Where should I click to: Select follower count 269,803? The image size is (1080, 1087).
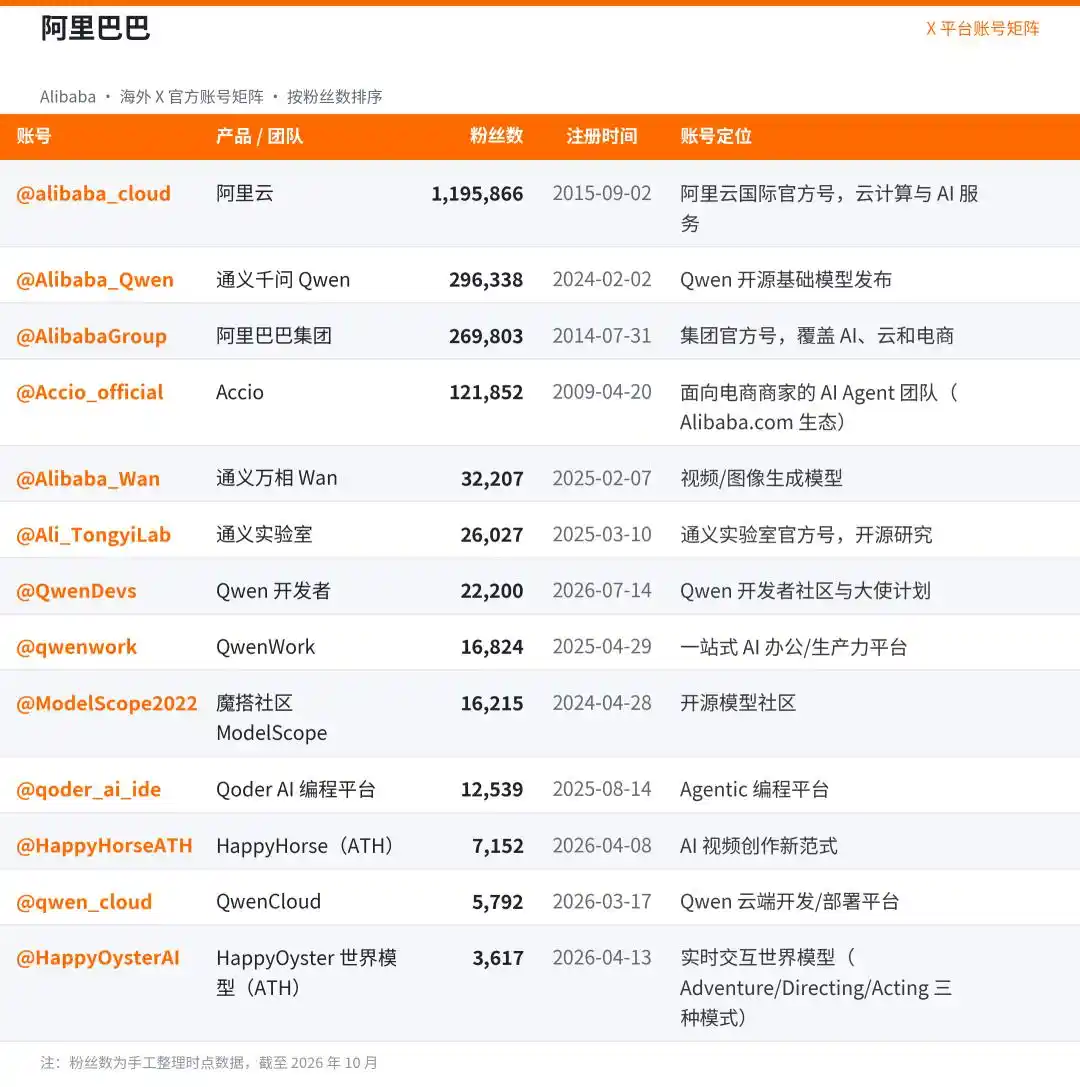[x=486, y=336]
